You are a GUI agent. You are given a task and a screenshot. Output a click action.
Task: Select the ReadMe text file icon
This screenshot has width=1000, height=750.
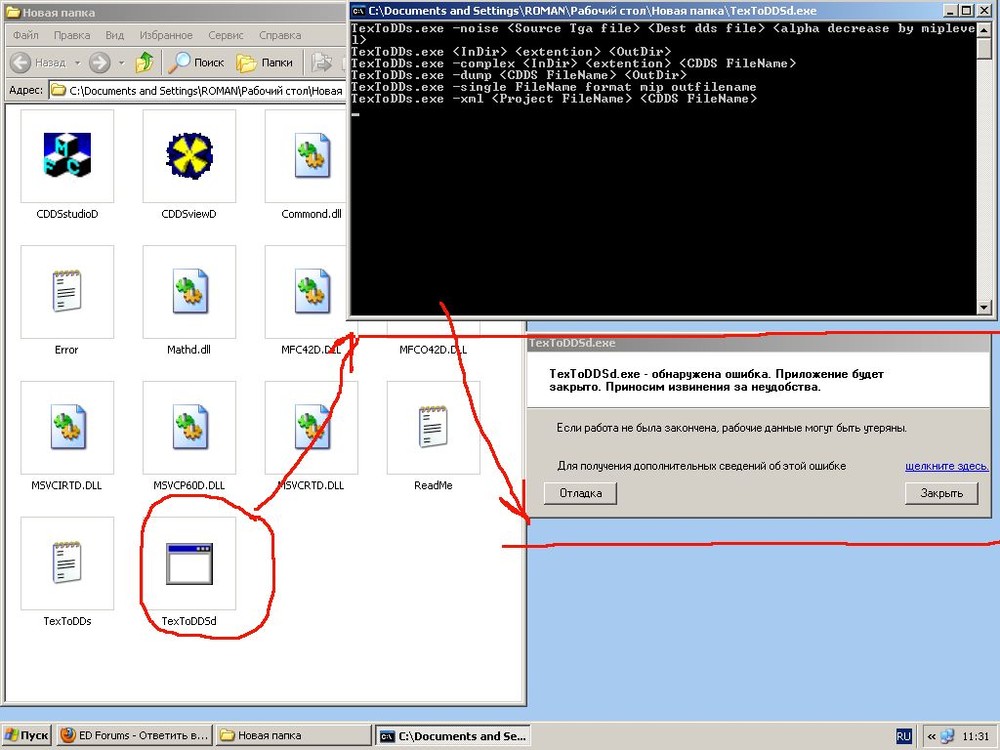[434, 427]
